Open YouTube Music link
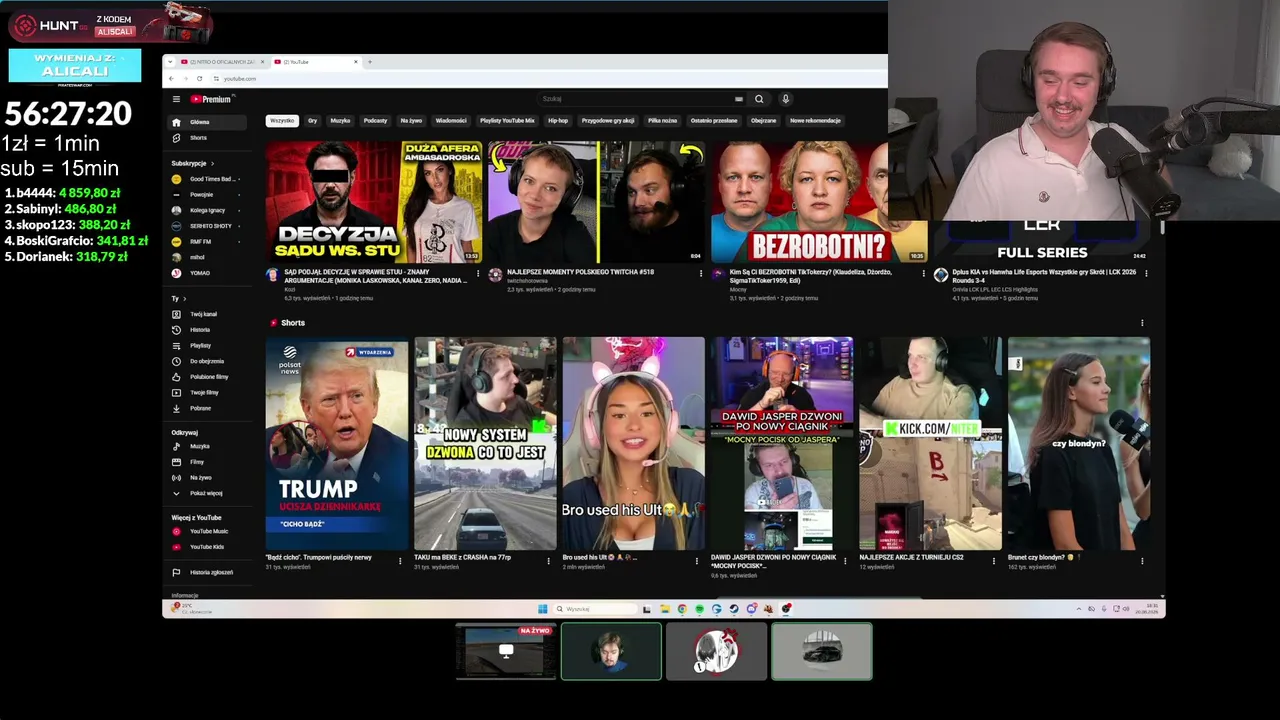The height and width of the screenshot is (720, 1280). pos(205,531)
